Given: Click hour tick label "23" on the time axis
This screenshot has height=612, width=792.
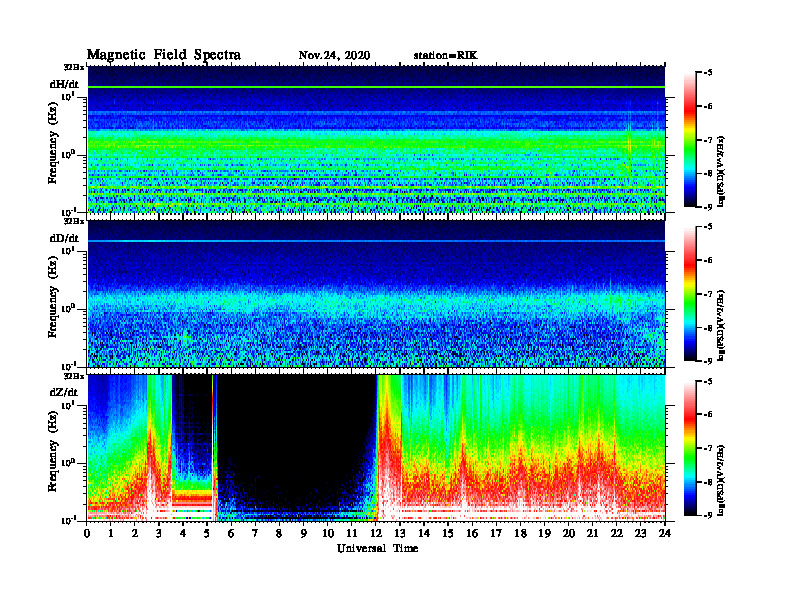Looking at the screenshot, I should [641, 533].
